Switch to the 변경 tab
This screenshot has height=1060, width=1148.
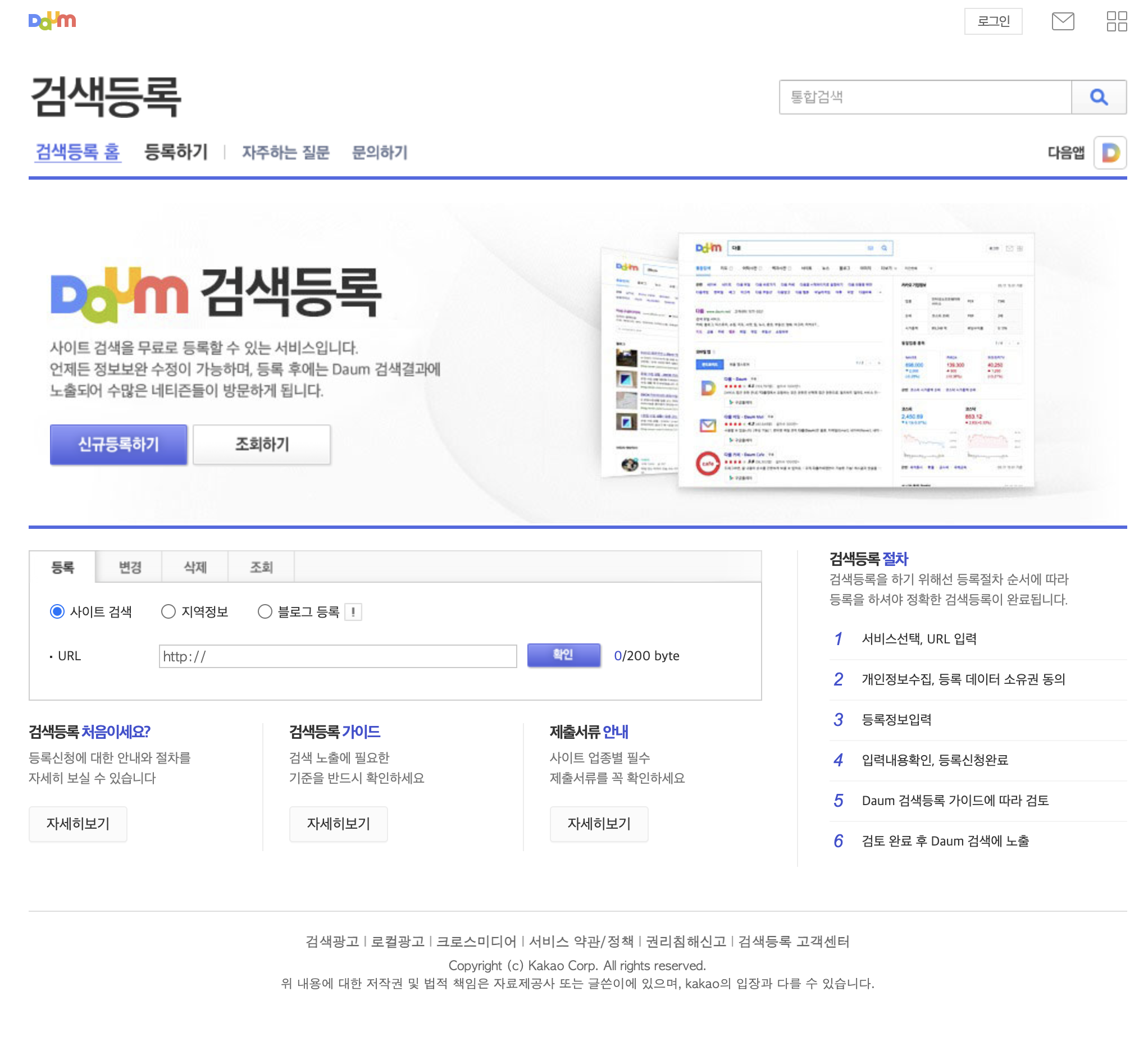coord(130,567)
